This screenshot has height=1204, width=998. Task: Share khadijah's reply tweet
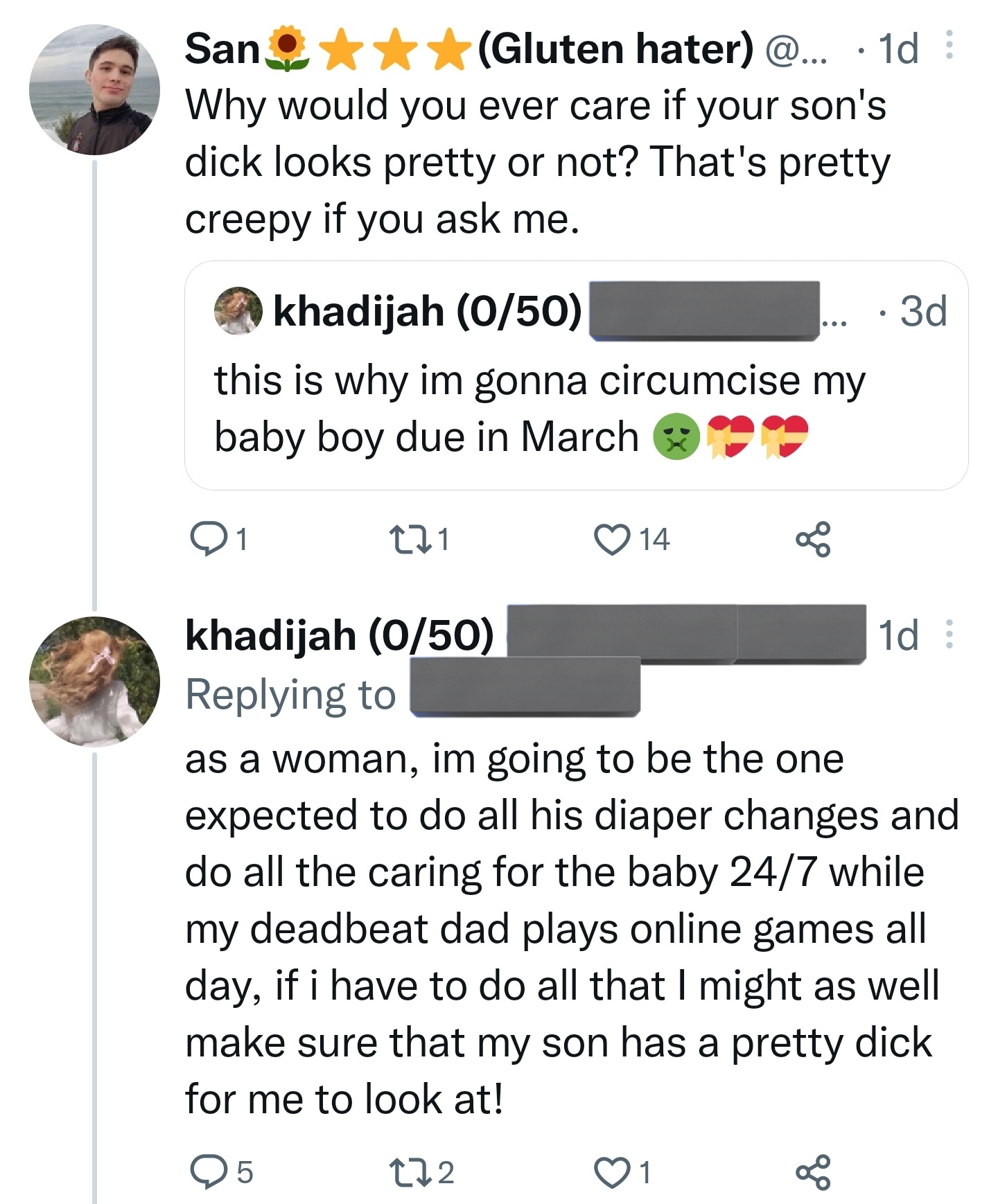[813, 1172]
